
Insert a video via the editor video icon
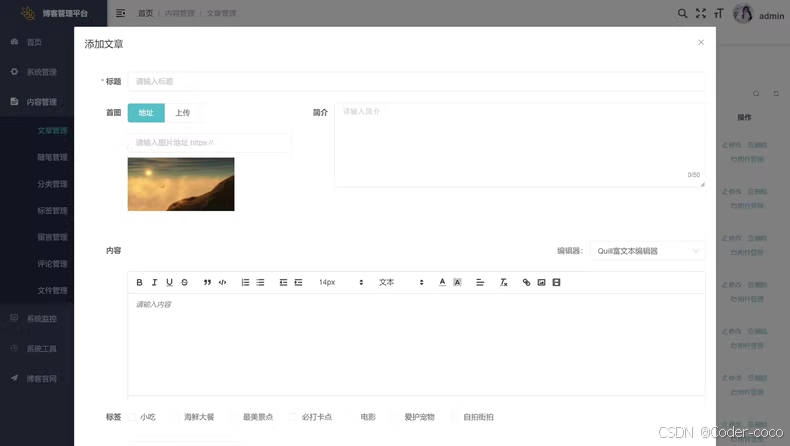pyautogui.click(x=556, y=282)
